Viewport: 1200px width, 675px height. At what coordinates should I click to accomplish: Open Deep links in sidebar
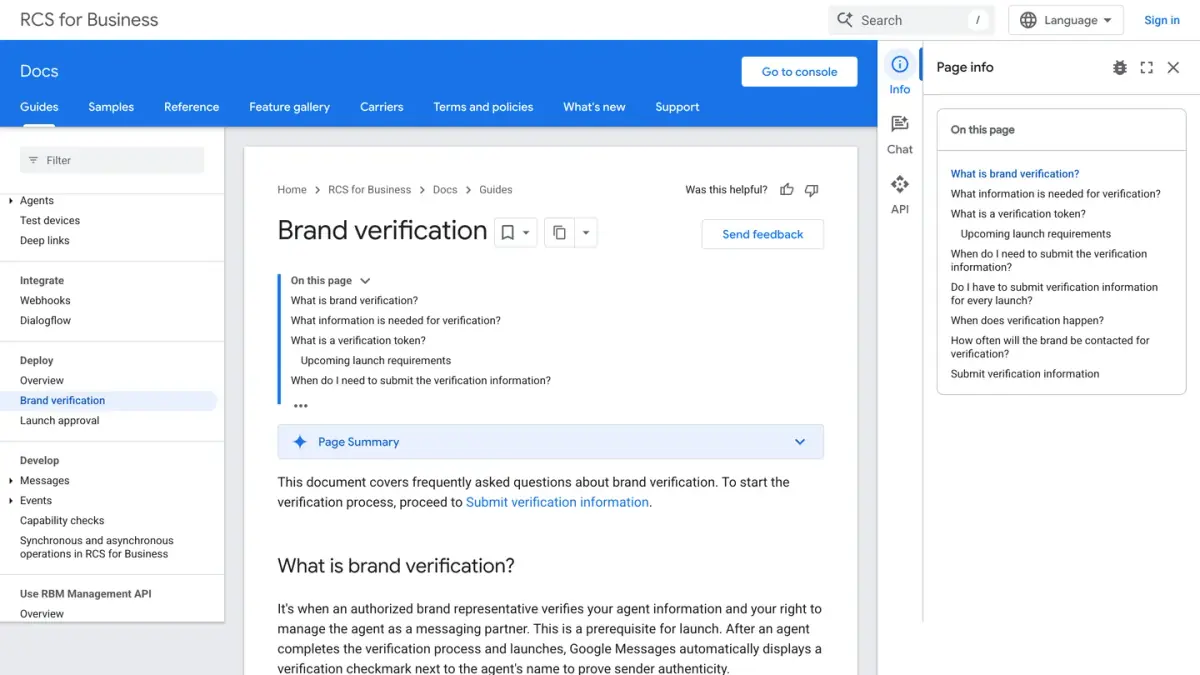[x=45, y=241]
